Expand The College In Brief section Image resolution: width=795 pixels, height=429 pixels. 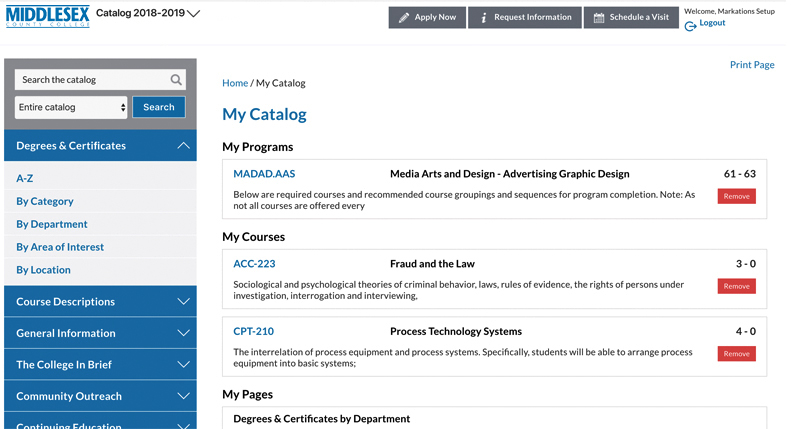(100, 365)
